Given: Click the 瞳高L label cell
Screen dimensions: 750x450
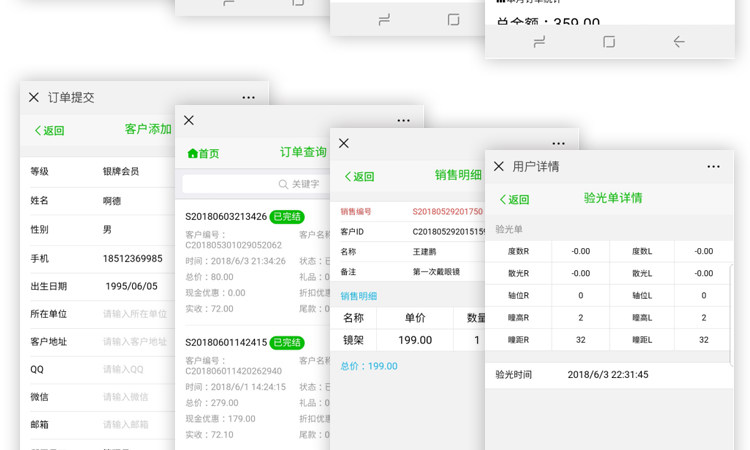Looking at the screenshot, I should 642,318.
